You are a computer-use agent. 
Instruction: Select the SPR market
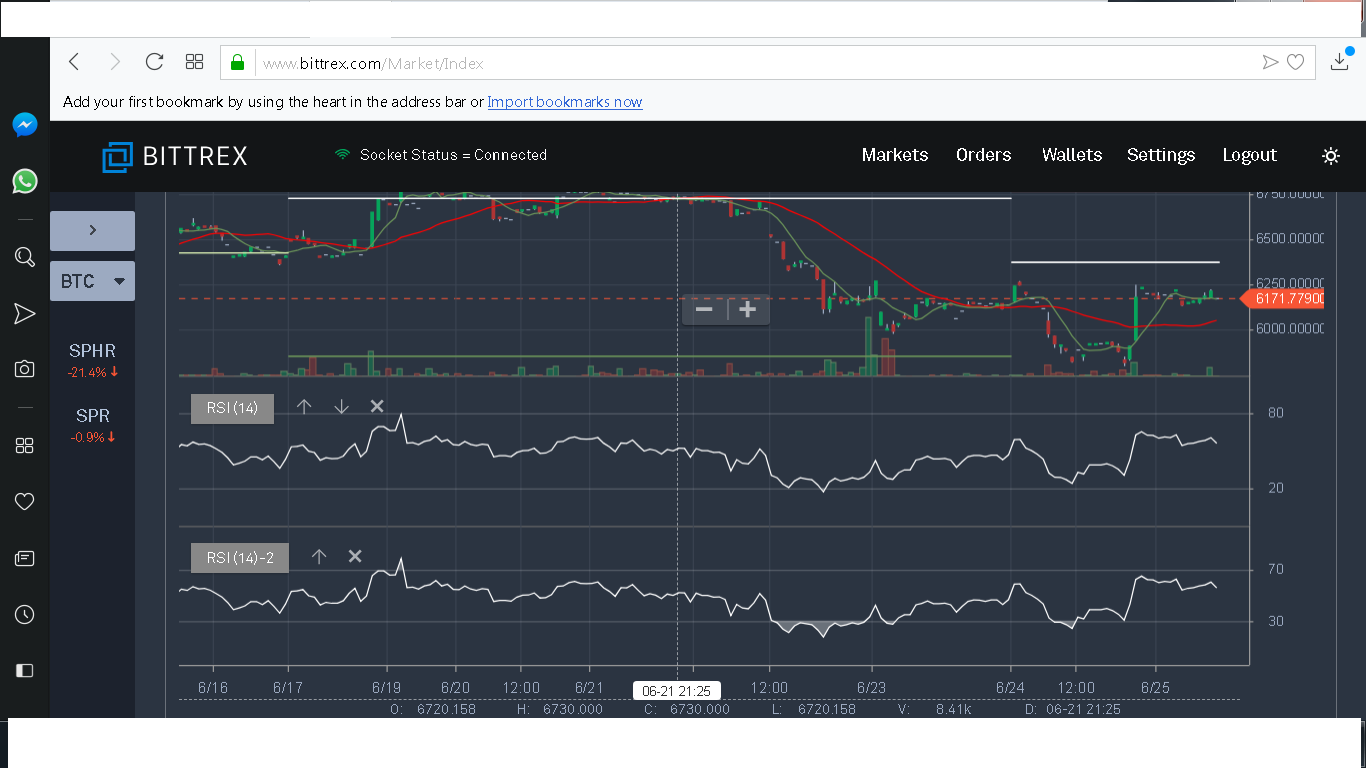92,416
